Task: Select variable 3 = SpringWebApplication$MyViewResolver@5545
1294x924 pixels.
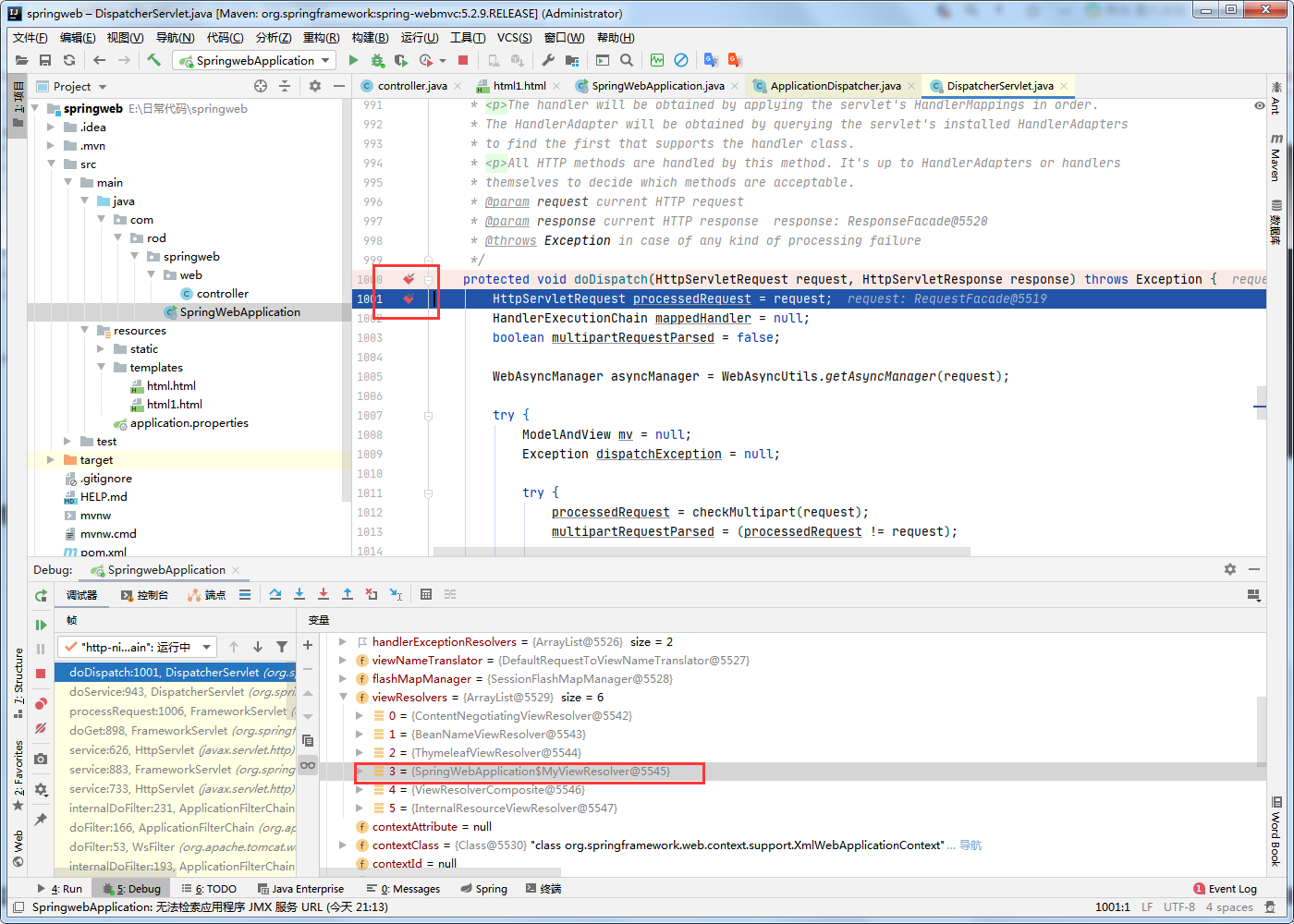Action: click(x=529, y=772)
